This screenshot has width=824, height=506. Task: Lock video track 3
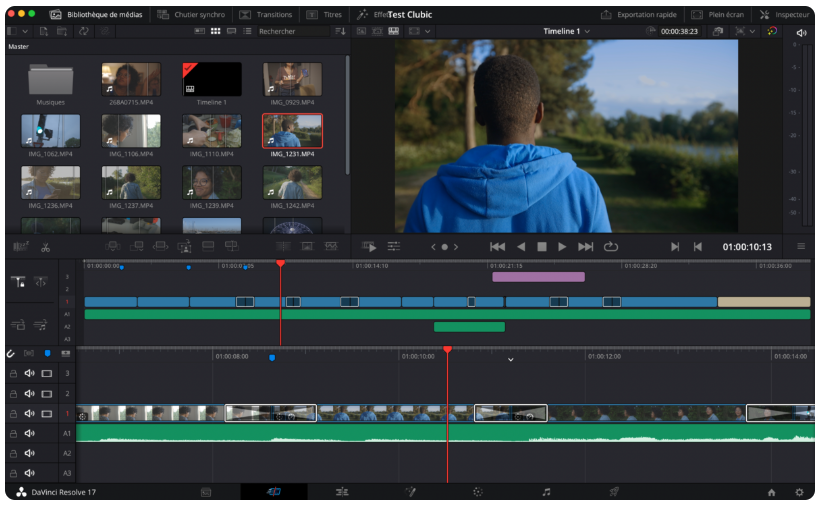tap(13, 373)
